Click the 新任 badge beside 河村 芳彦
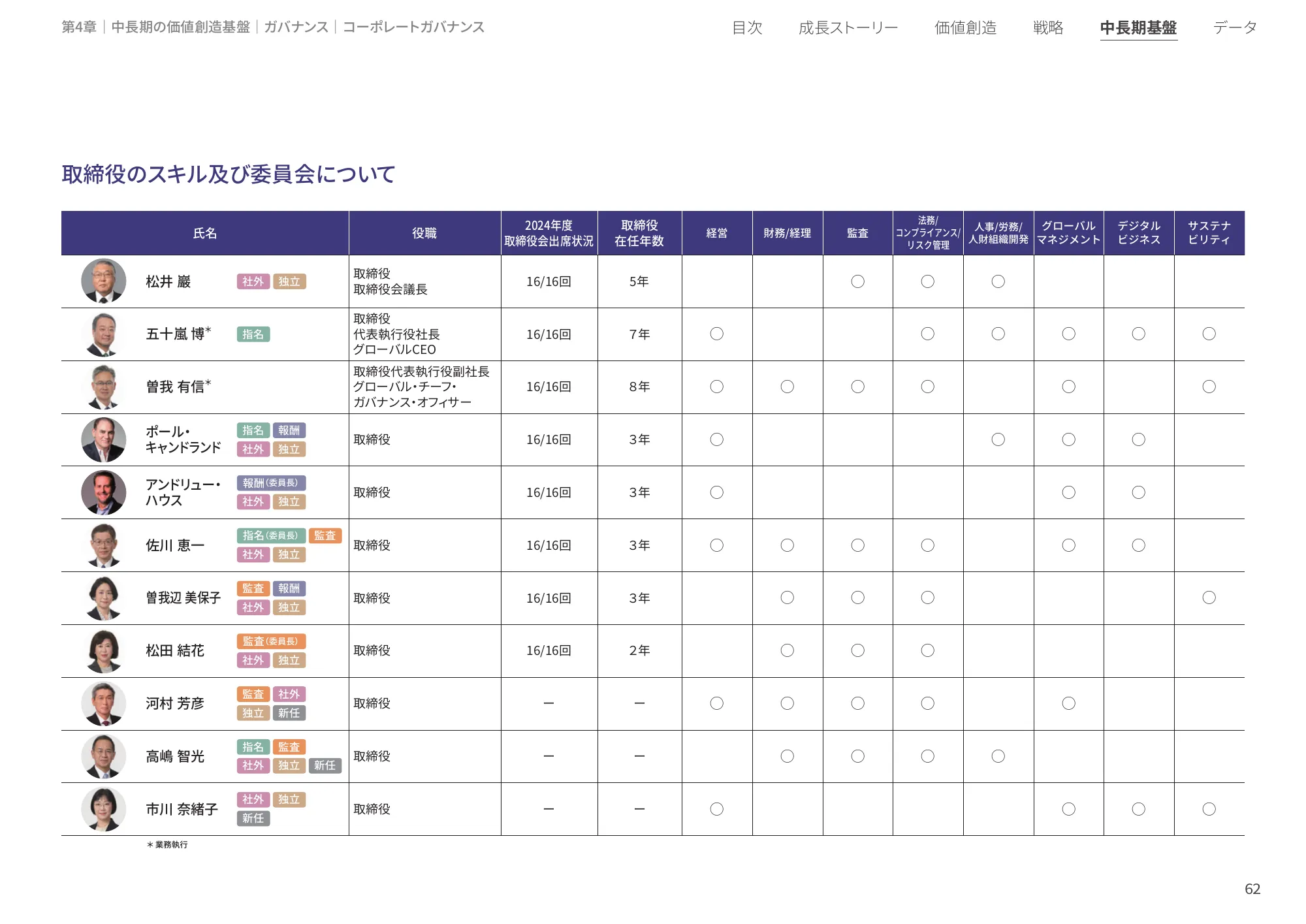 click(x=289, y=713)
